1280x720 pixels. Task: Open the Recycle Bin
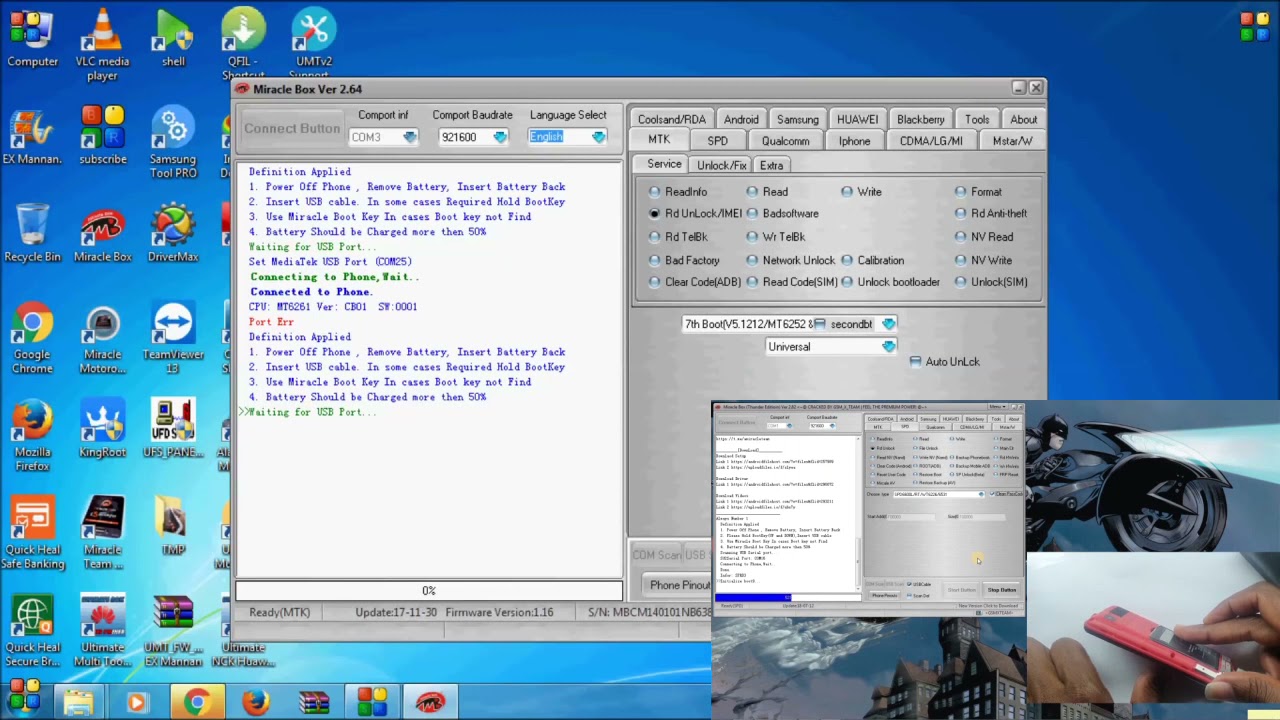coord(32,234)
